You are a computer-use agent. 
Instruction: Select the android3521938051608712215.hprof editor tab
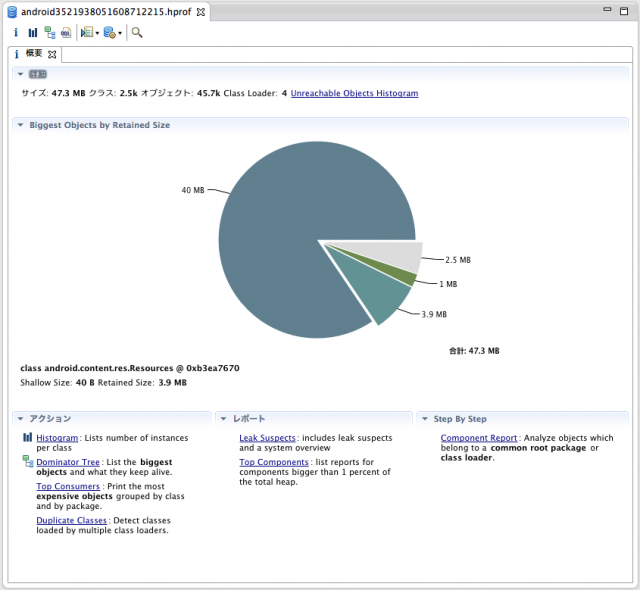click(106, 12)
